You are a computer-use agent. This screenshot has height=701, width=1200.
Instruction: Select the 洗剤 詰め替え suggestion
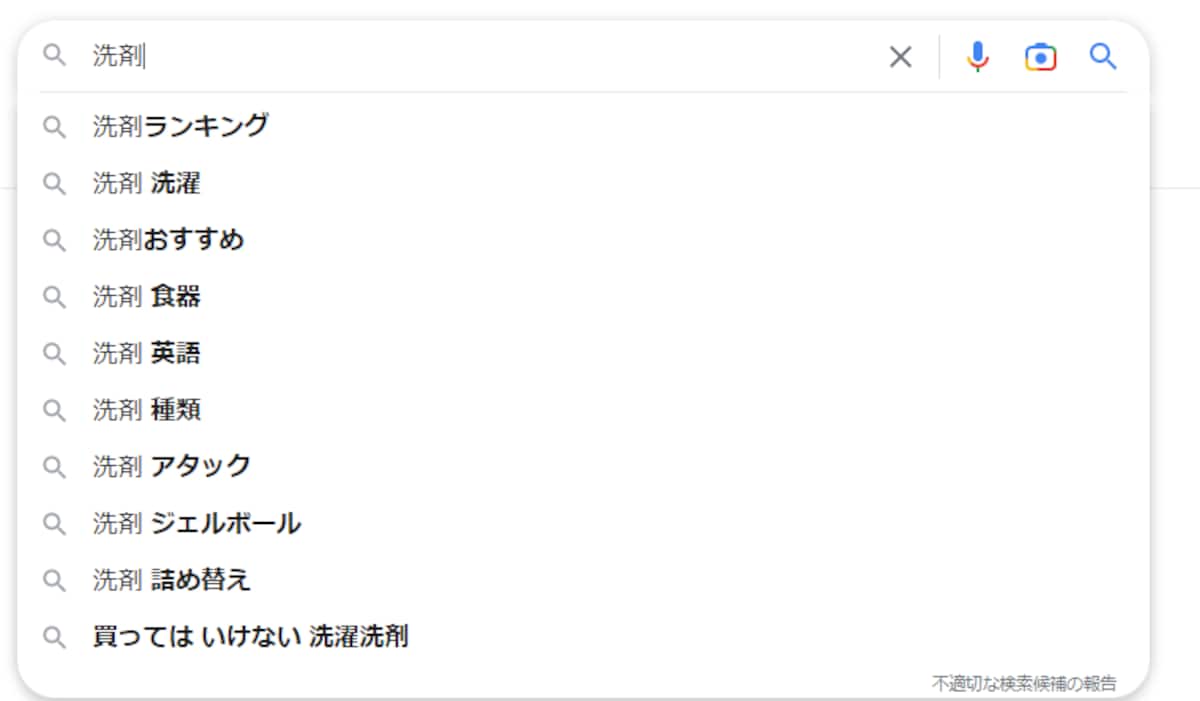tap(583, 580)
